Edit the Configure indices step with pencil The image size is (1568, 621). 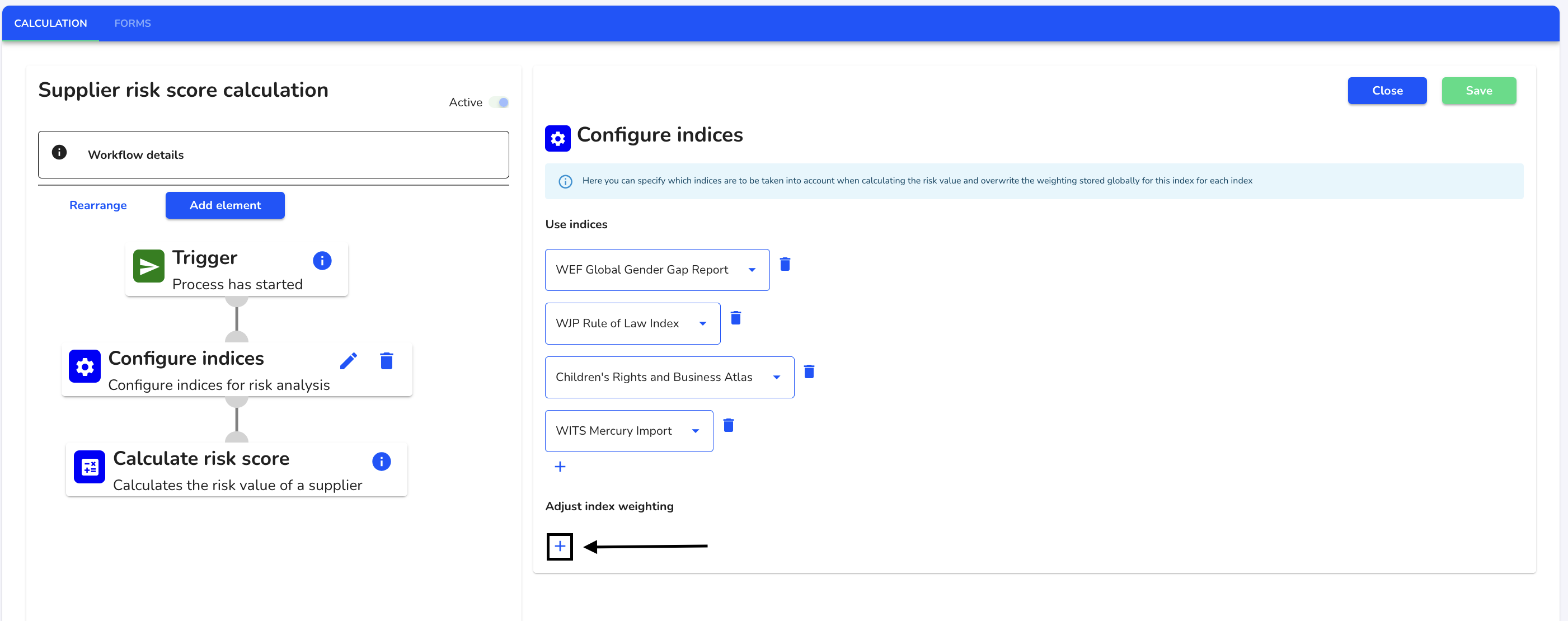point(348,361)
